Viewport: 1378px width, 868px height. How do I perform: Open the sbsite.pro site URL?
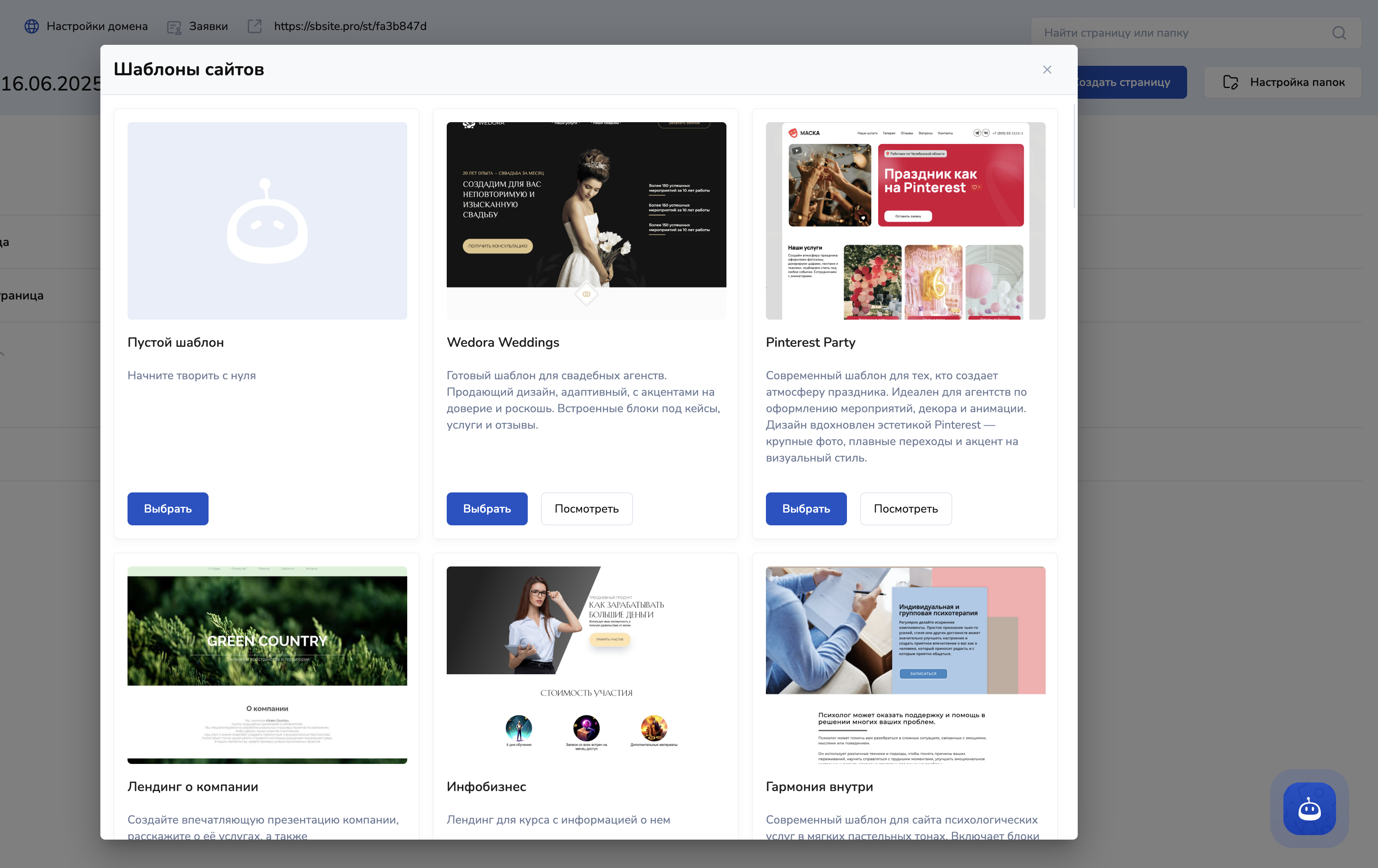coord(350,26)
